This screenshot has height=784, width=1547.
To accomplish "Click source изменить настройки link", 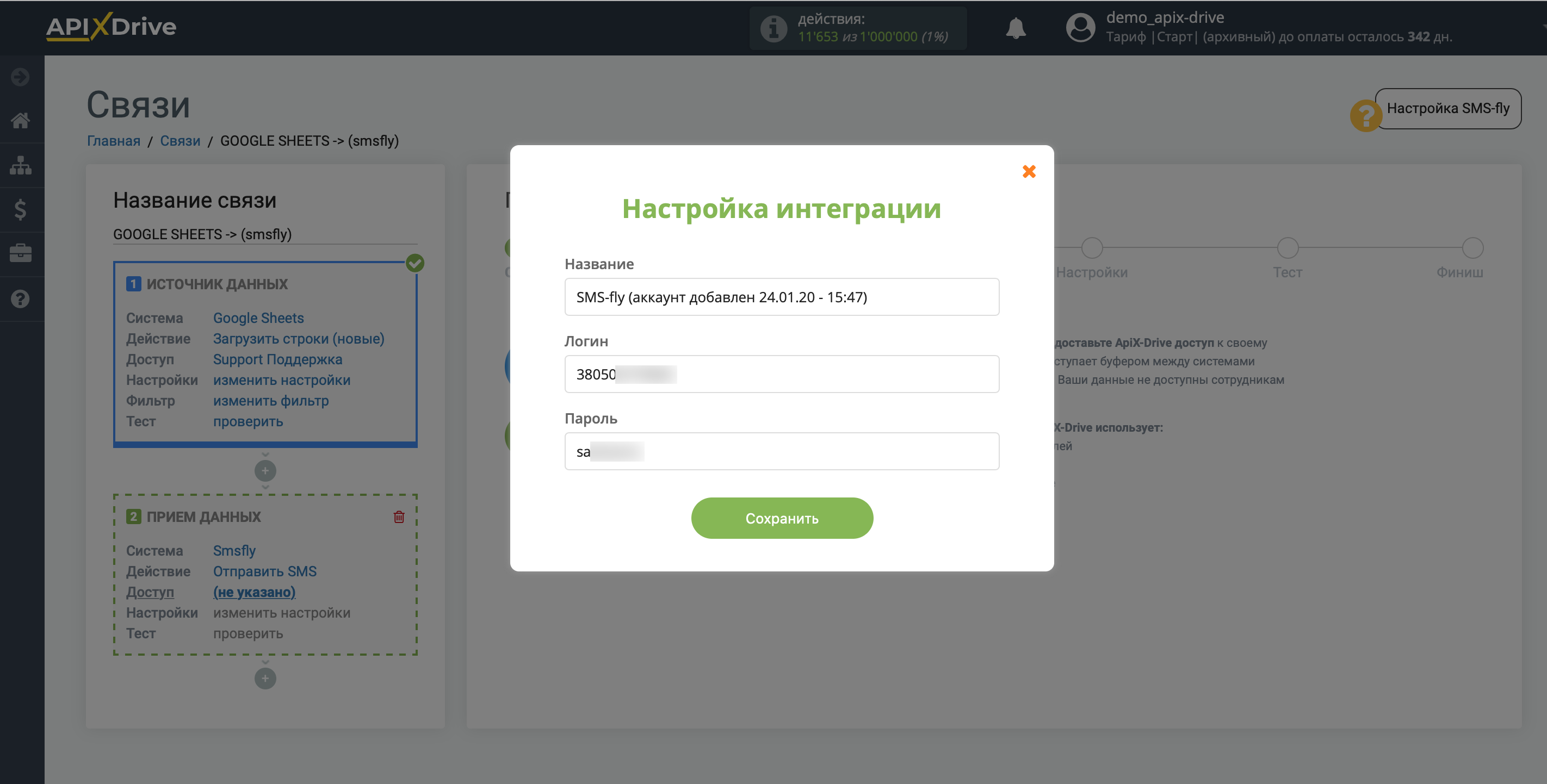I will point(282,380).
